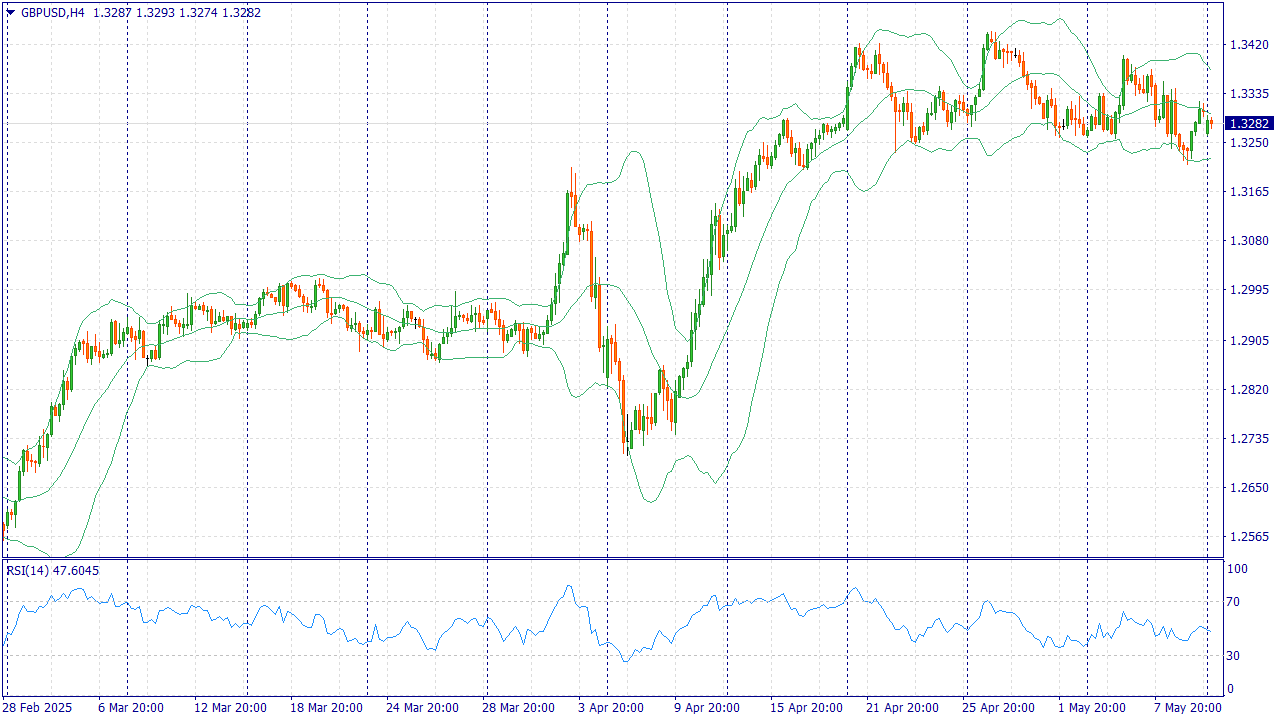Viewport: 1280px width, 720px height.
Task: Click the 25 Apr 20:00 time label
Action: 999,707
